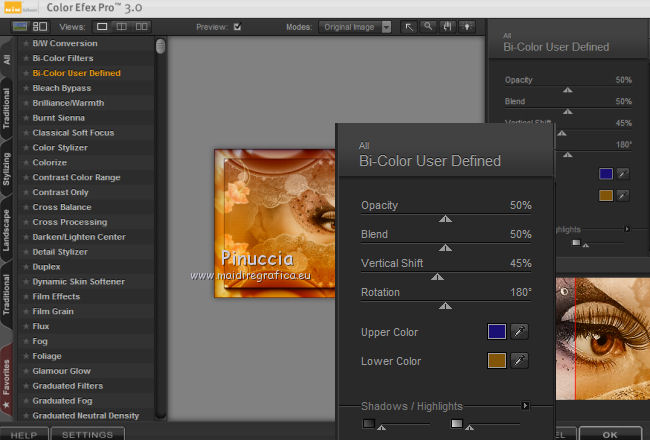Image resolution: width=650 pixels, height=440 pixels.
Task: Click Vertical Shift slider handle in enlarged inset
Action: click(437, 277)
